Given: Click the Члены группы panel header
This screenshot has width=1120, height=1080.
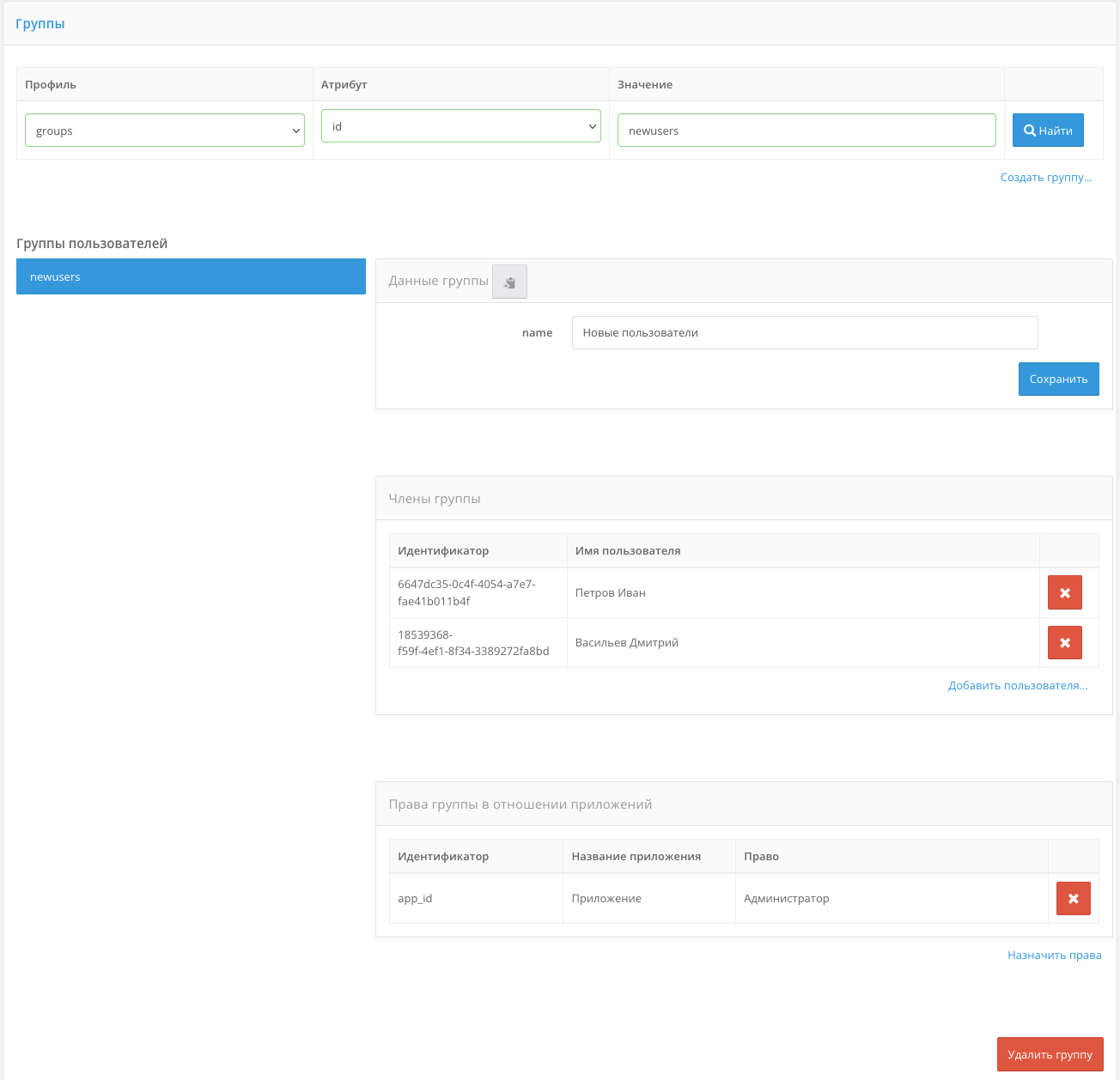Looking at the screenshot, I should 744,498.
